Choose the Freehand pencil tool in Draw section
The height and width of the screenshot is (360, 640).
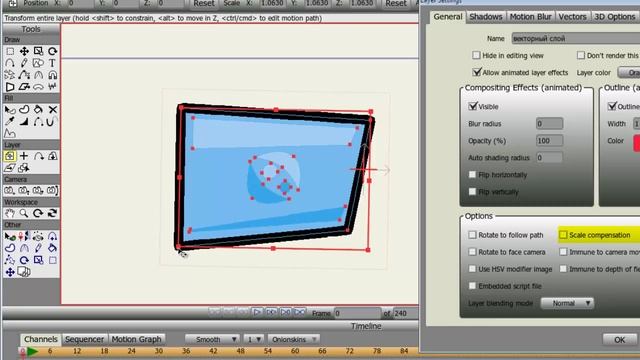[x=24, y=63]
